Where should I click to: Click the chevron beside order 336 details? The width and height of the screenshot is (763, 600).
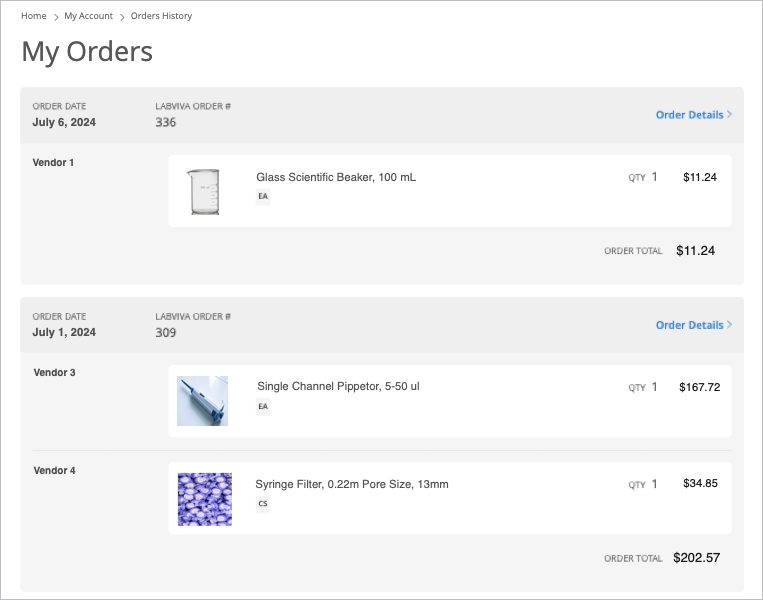tap(729, 114)
